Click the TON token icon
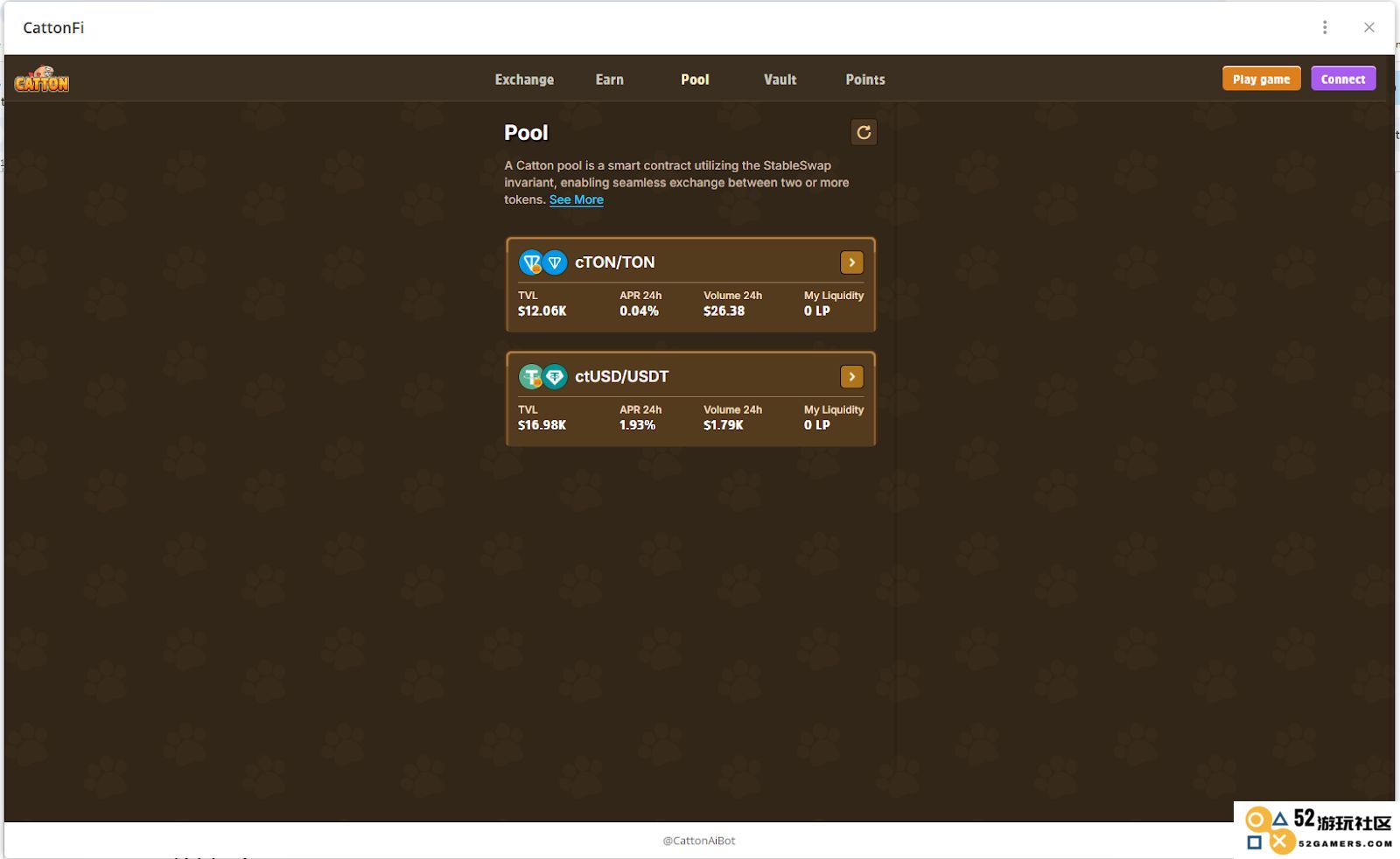This screenshot has height=859, width=1400. (555, 262)
